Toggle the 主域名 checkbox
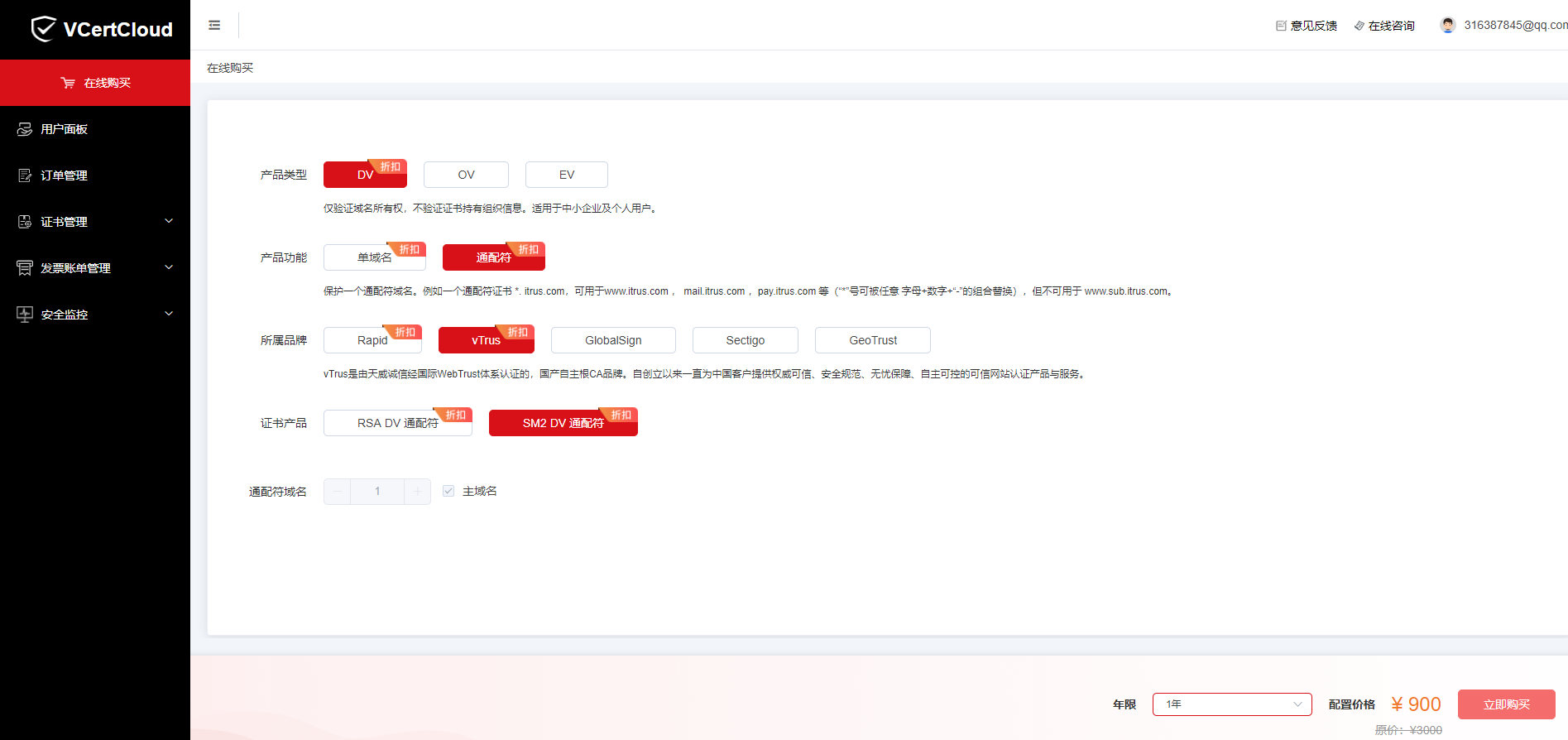 [448, 491]
